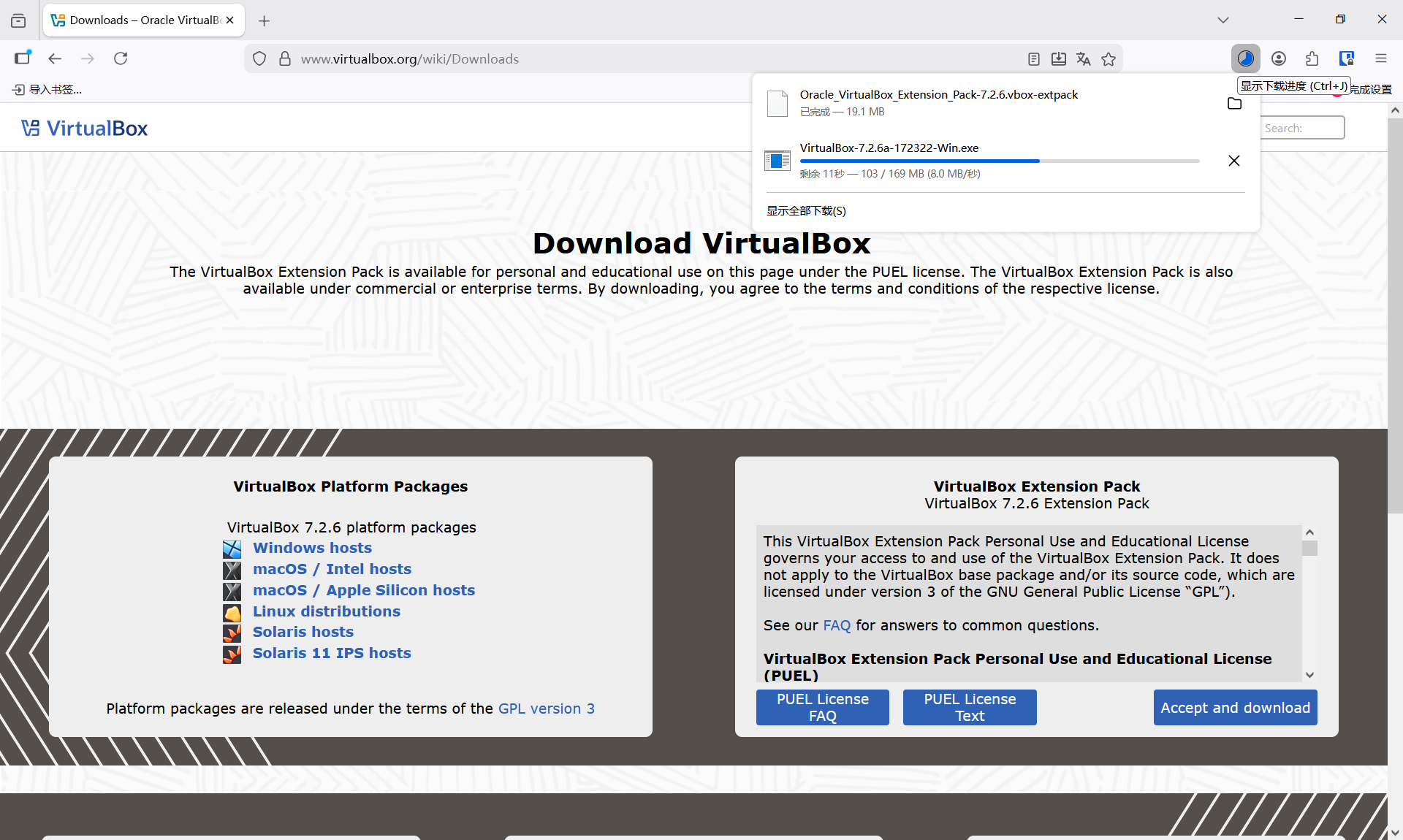This screenshot has width=1403, height=840.
Task: Reload the current page
Action: coord(121,58)
